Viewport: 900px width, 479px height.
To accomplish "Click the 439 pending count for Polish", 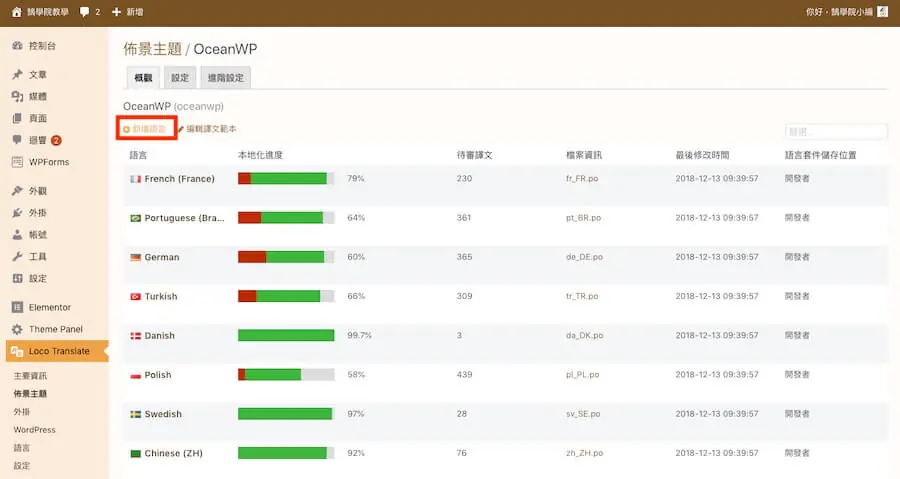I will pyautogui.click(x=464, y=375).
